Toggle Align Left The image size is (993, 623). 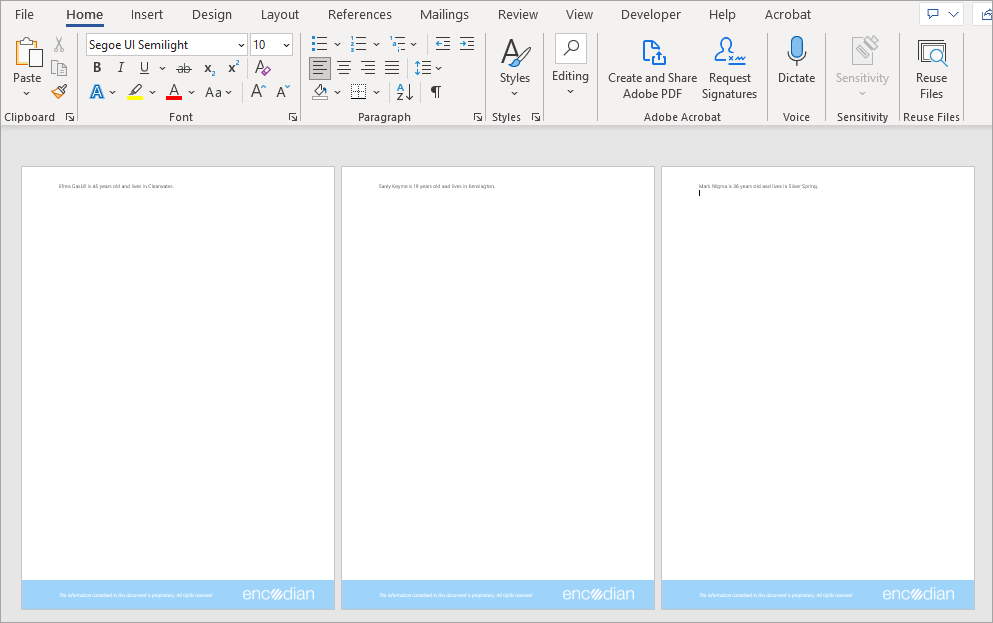point(320,68)
